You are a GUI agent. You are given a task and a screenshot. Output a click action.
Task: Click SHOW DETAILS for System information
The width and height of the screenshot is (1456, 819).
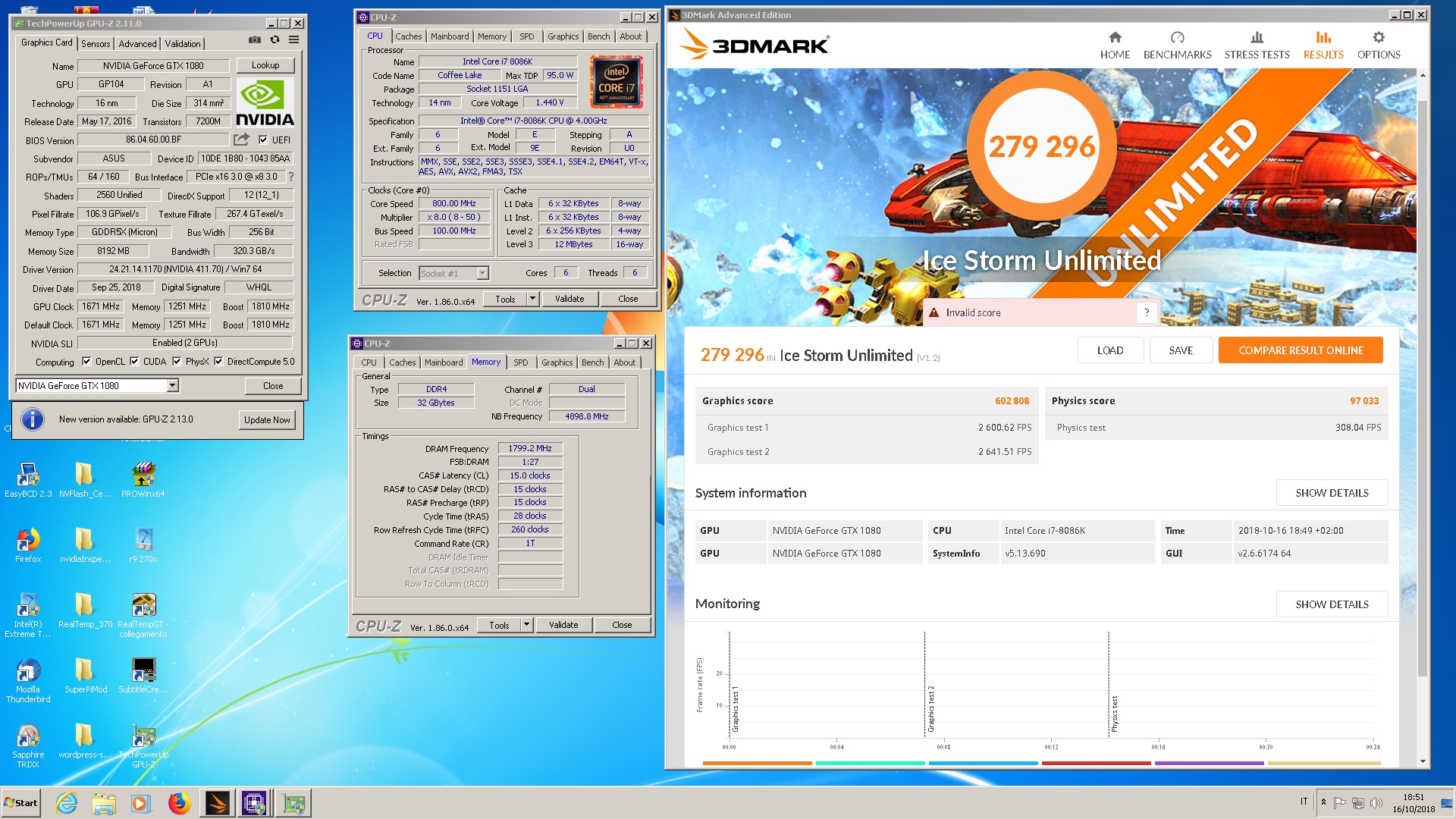(x=1332, y=493)
